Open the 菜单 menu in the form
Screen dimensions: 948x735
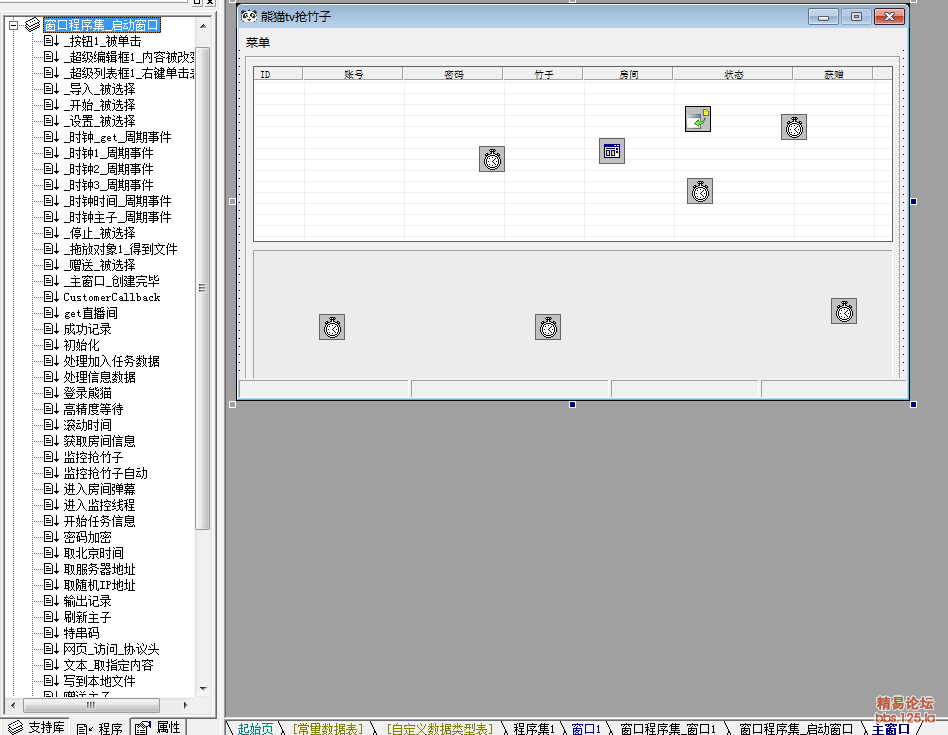tap(258, 42)
